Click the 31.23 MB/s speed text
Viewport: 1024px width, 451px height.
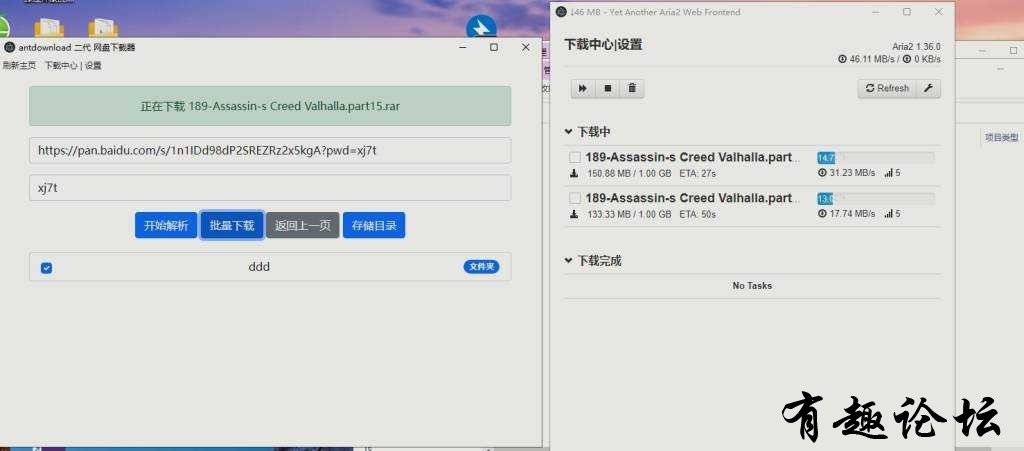[852, 174]
